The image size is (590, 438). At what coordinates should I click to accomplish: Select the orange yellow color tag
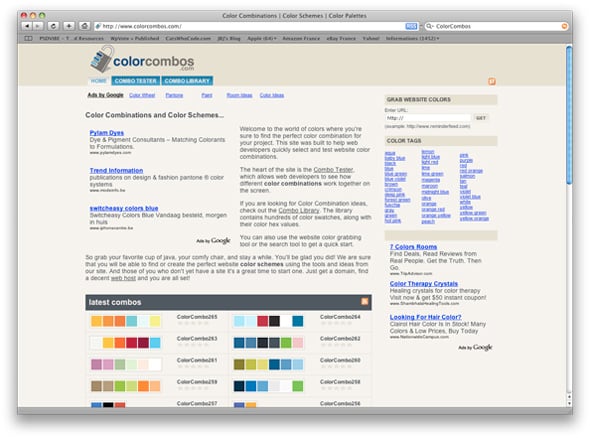point(436,216)
